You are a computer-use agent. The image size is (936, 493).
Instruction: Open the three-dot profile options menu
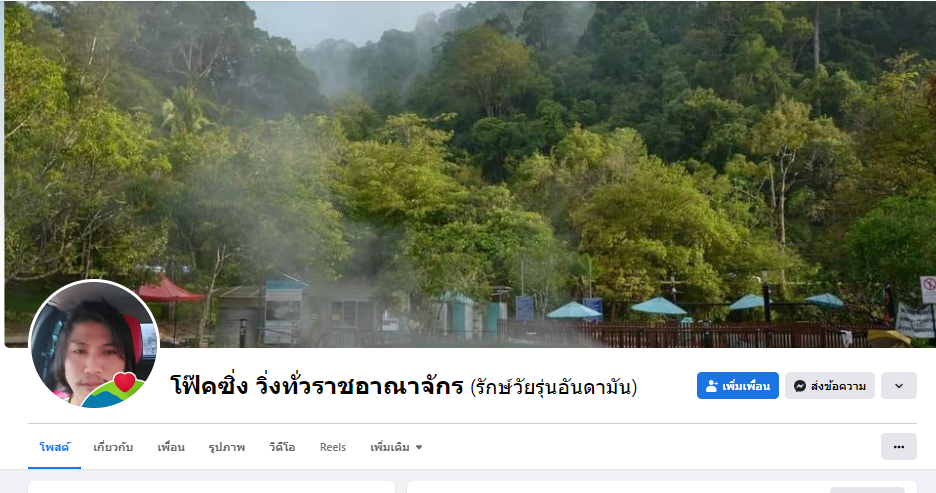898,446
